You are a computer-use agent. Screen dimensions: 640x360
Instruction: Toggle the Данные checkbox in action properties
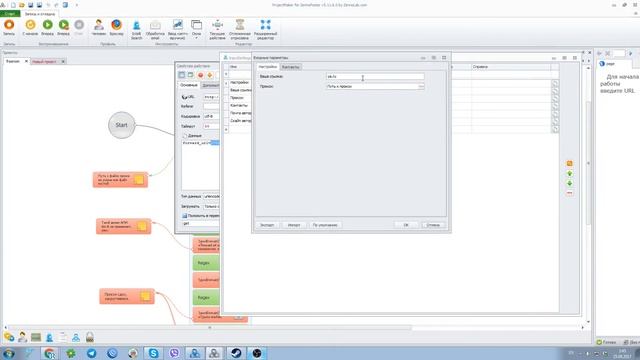(184, 136)
